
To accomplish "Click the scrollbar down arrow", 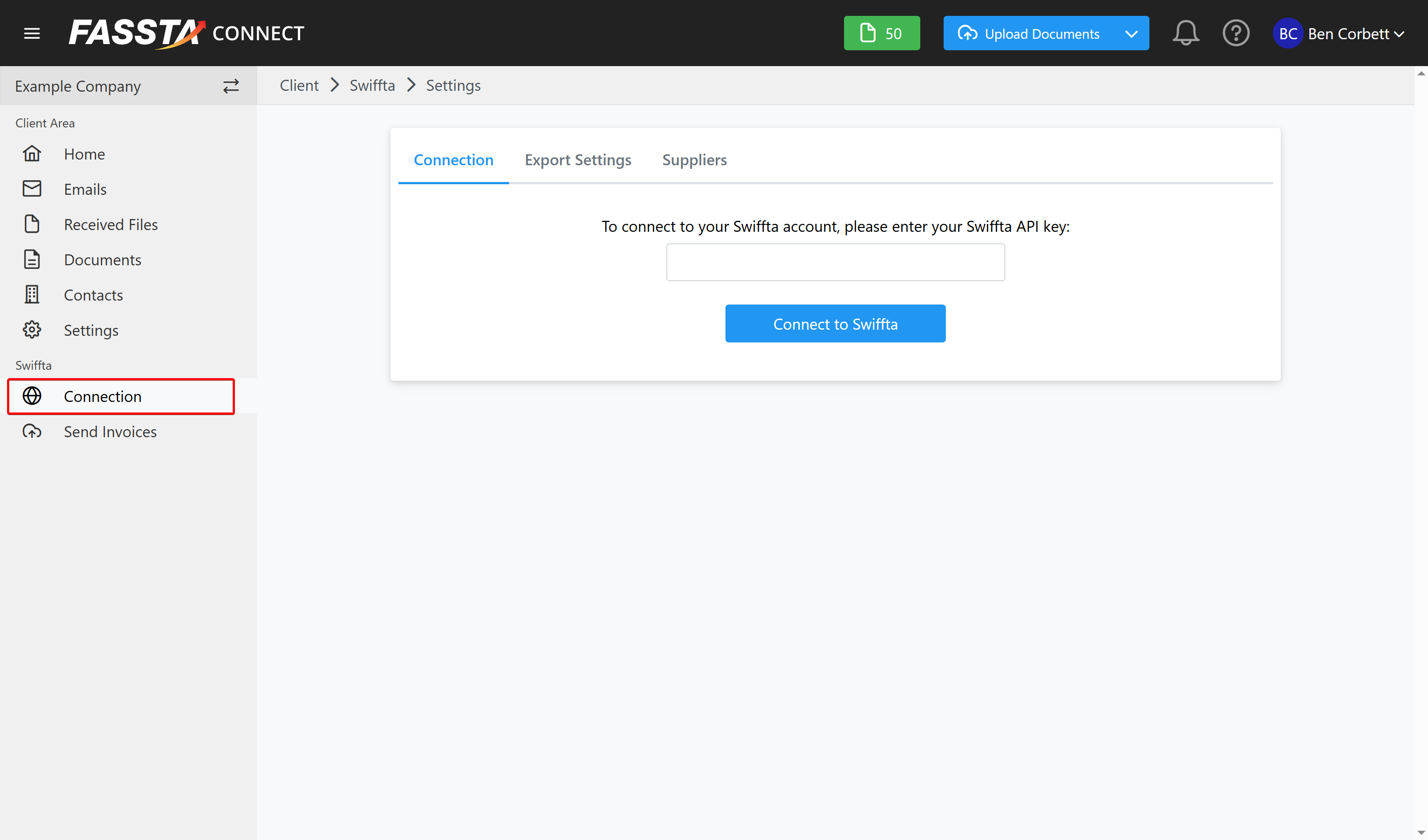I will 1421,833.
